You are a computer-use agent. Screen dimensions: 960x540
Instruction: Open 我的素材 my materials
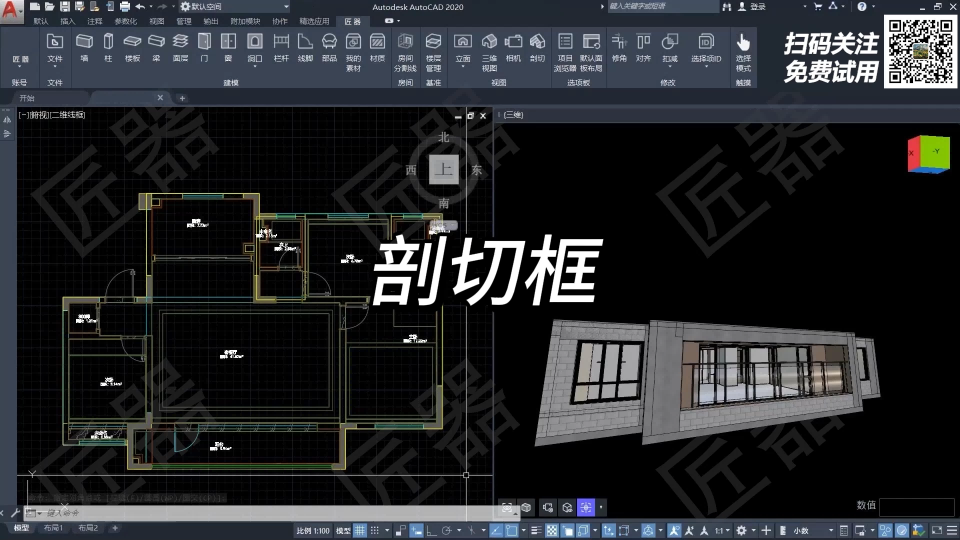353,52
